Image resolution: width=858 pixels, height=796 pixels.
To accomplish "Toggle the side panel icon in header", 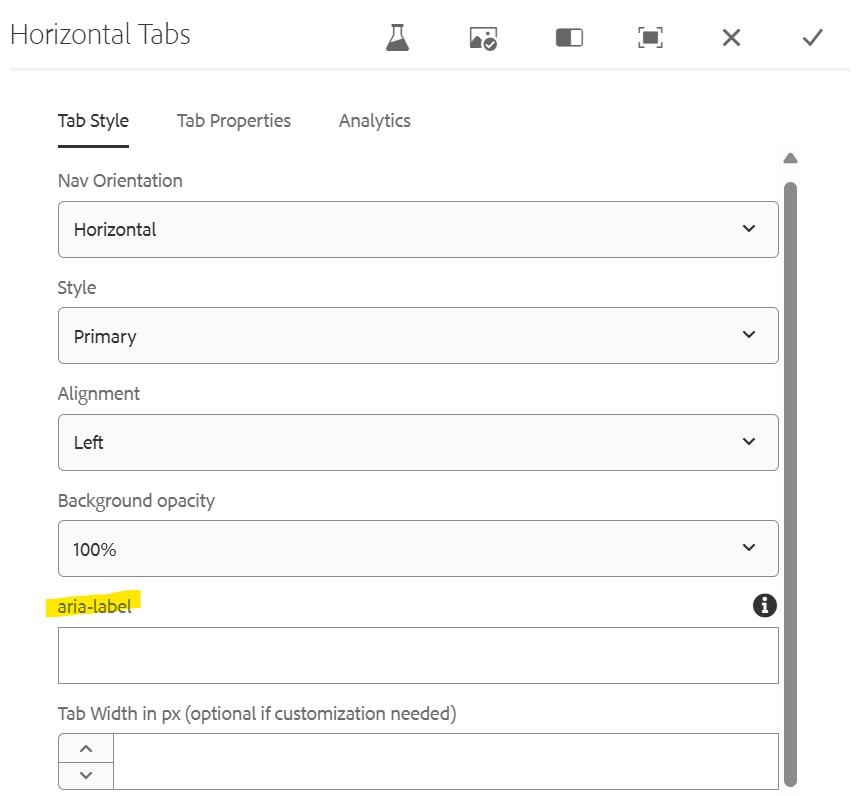I will point(569,38).
